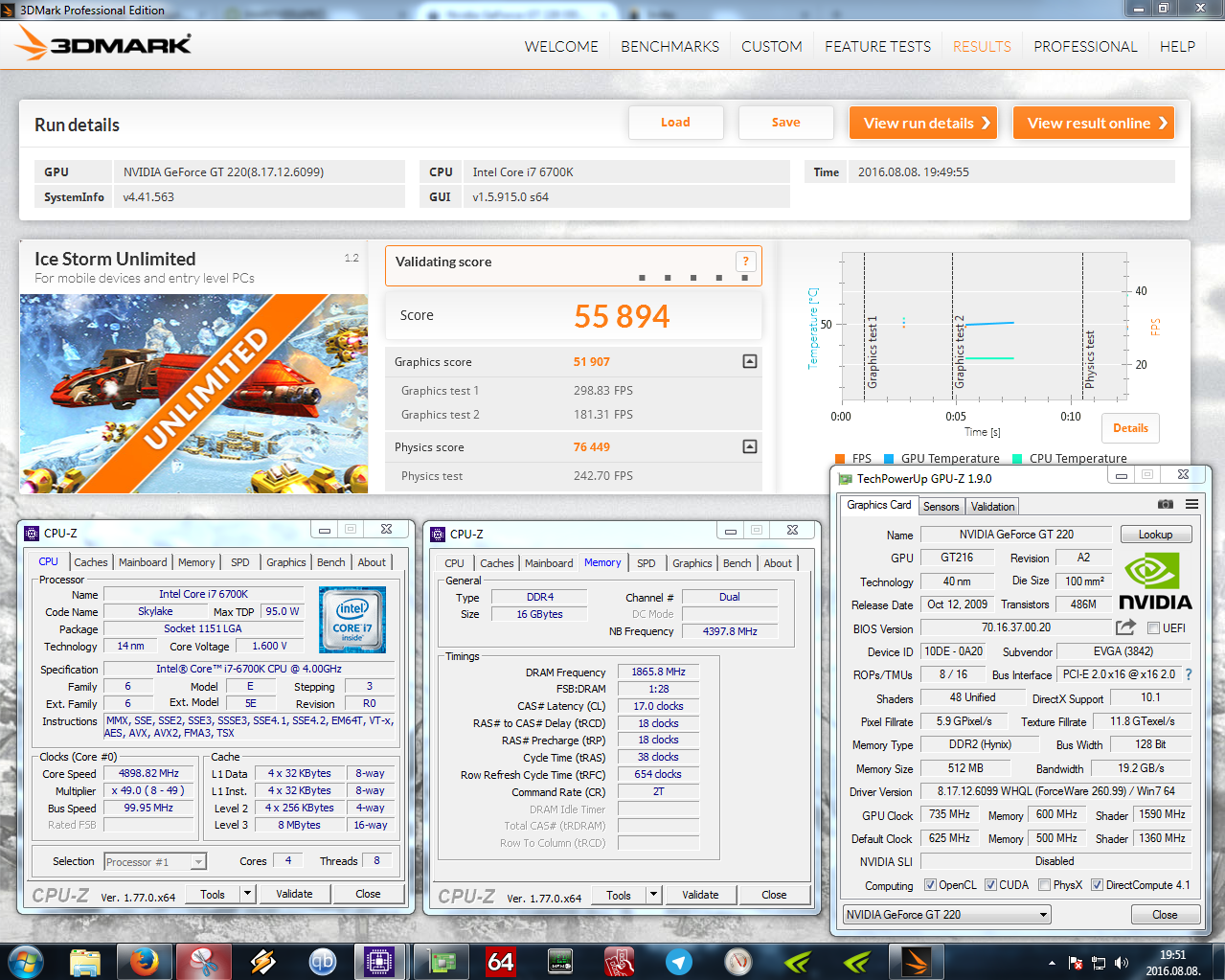Open the GPU-Z hamburger menu icon
This screenshot has width=1225, height=980.
pos(1191,504)
